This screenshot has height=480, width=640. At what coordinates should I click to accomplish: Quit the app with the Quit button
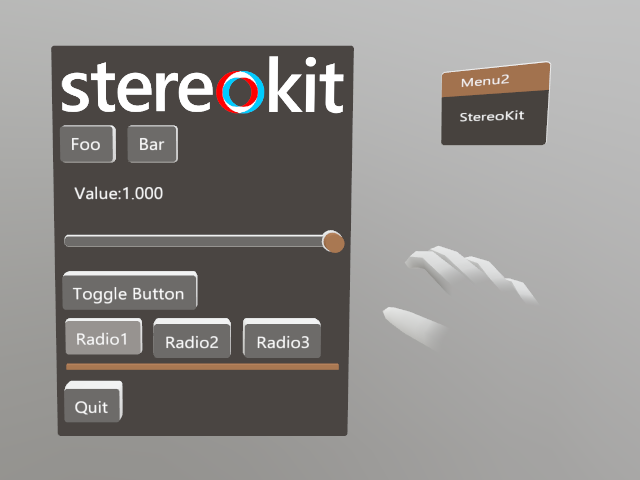coord(93,402)
